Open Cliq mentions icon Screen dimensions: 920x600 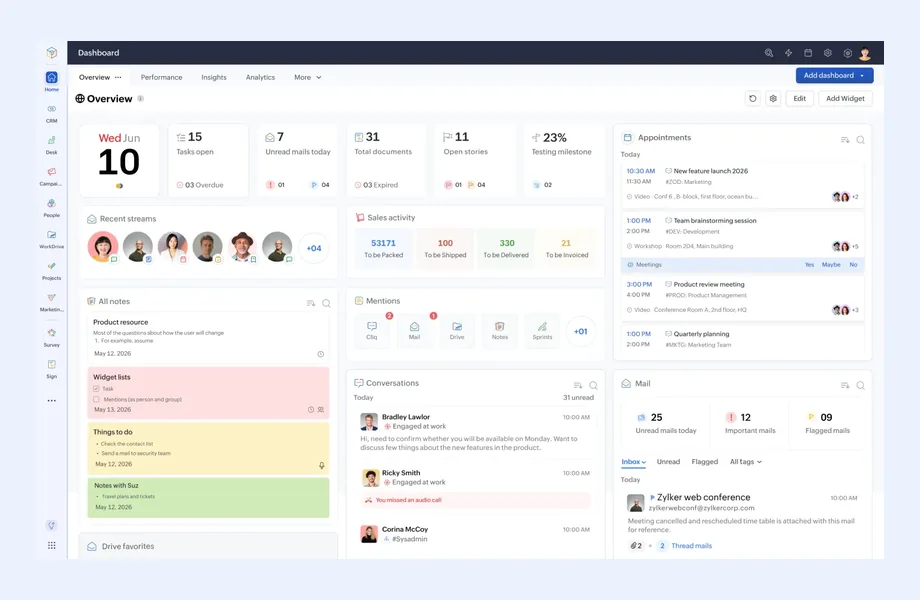371,330
